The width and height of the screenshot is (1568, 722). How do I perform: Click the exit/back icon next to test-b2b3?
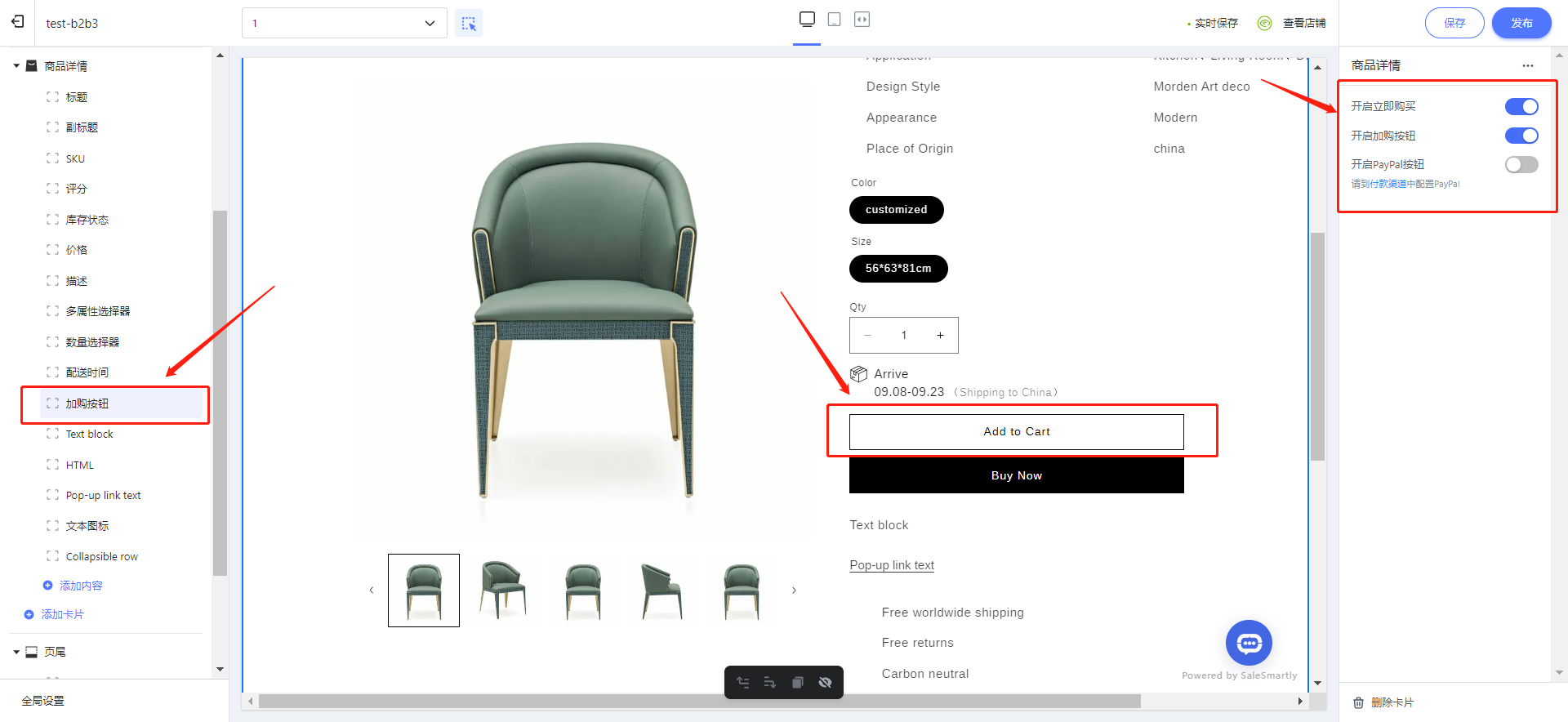18,22
